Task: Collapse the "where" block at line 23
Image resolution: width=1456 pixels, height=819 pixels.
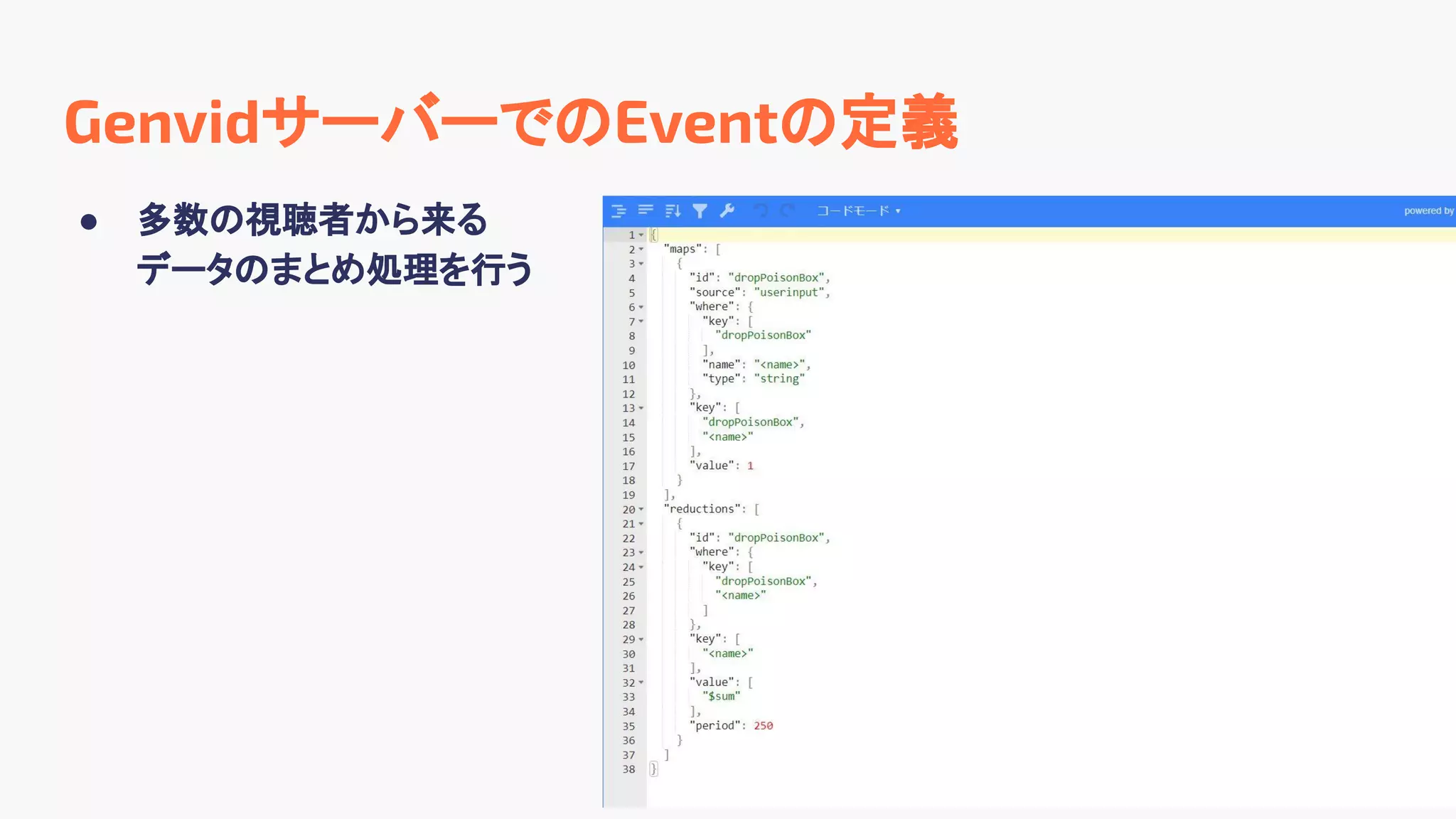Action: [x=641, y=552]
